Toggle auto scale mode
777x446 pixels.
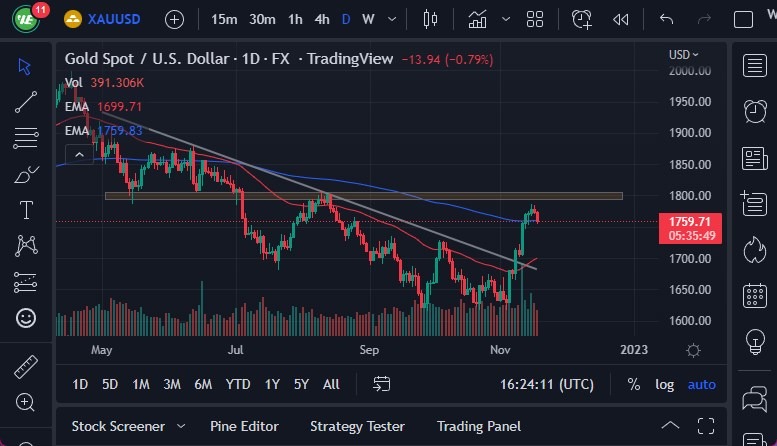702,384
